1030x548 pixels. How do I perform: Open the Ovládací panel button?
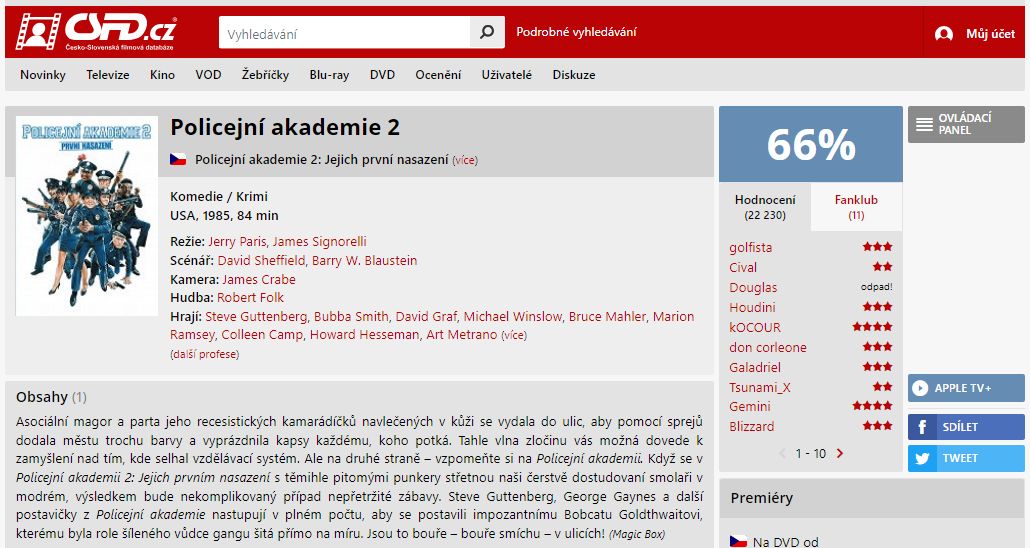pos(966,124)
